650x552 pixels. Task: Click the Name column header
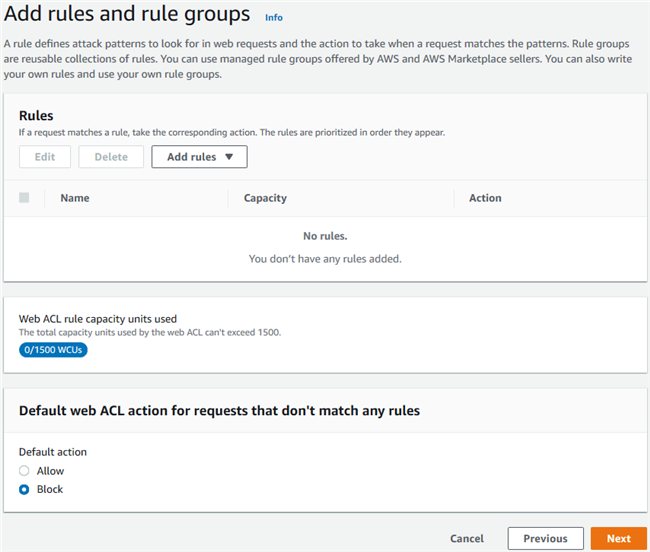75,198
